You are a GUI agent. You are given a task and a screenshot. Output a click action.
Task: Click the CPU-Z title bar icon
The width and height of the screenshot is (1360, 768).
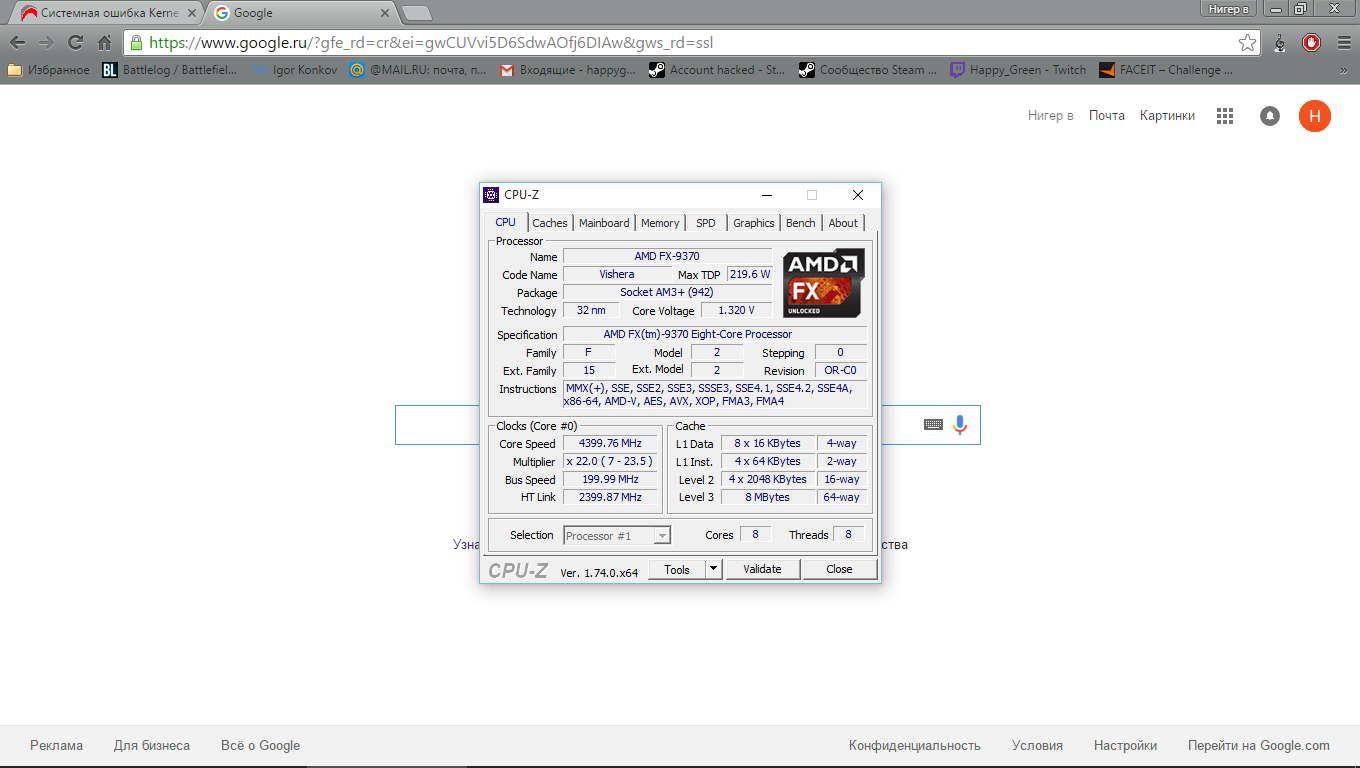[491, 195]
